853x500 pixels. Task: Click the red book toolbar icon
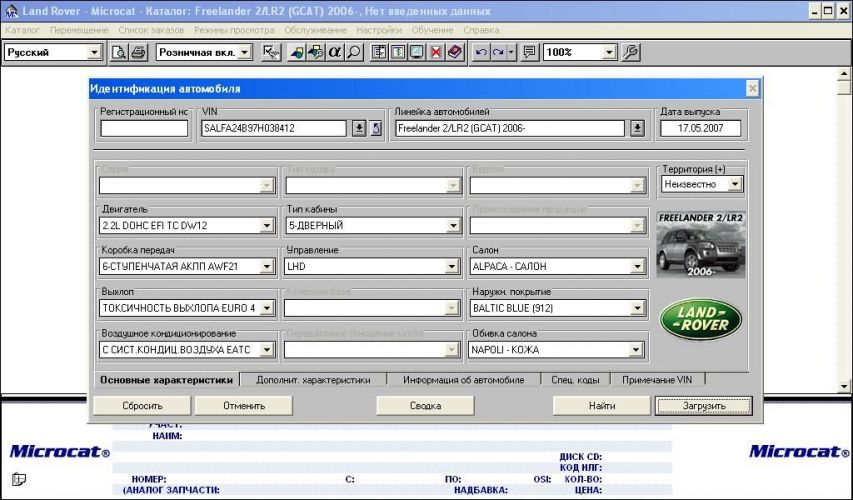pyautogui.click(x=455, y=52)
